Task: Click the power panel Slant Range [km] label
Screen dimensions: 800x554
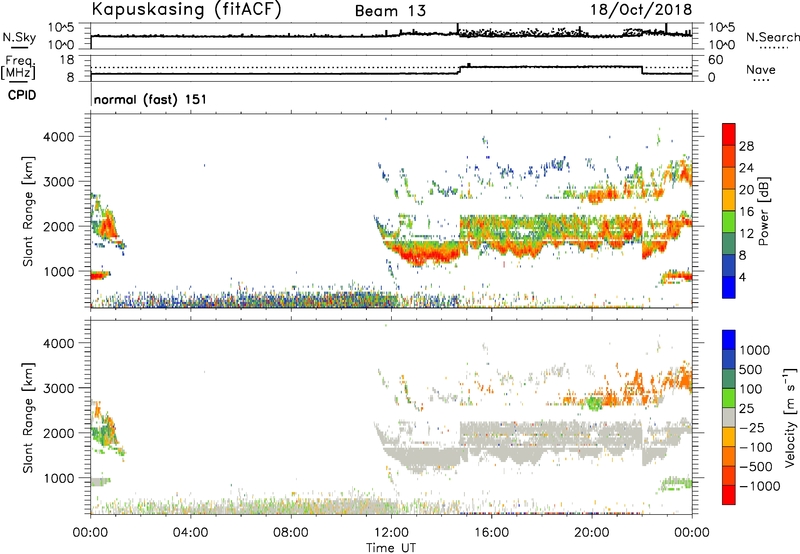Action: [x=28, y=211]
